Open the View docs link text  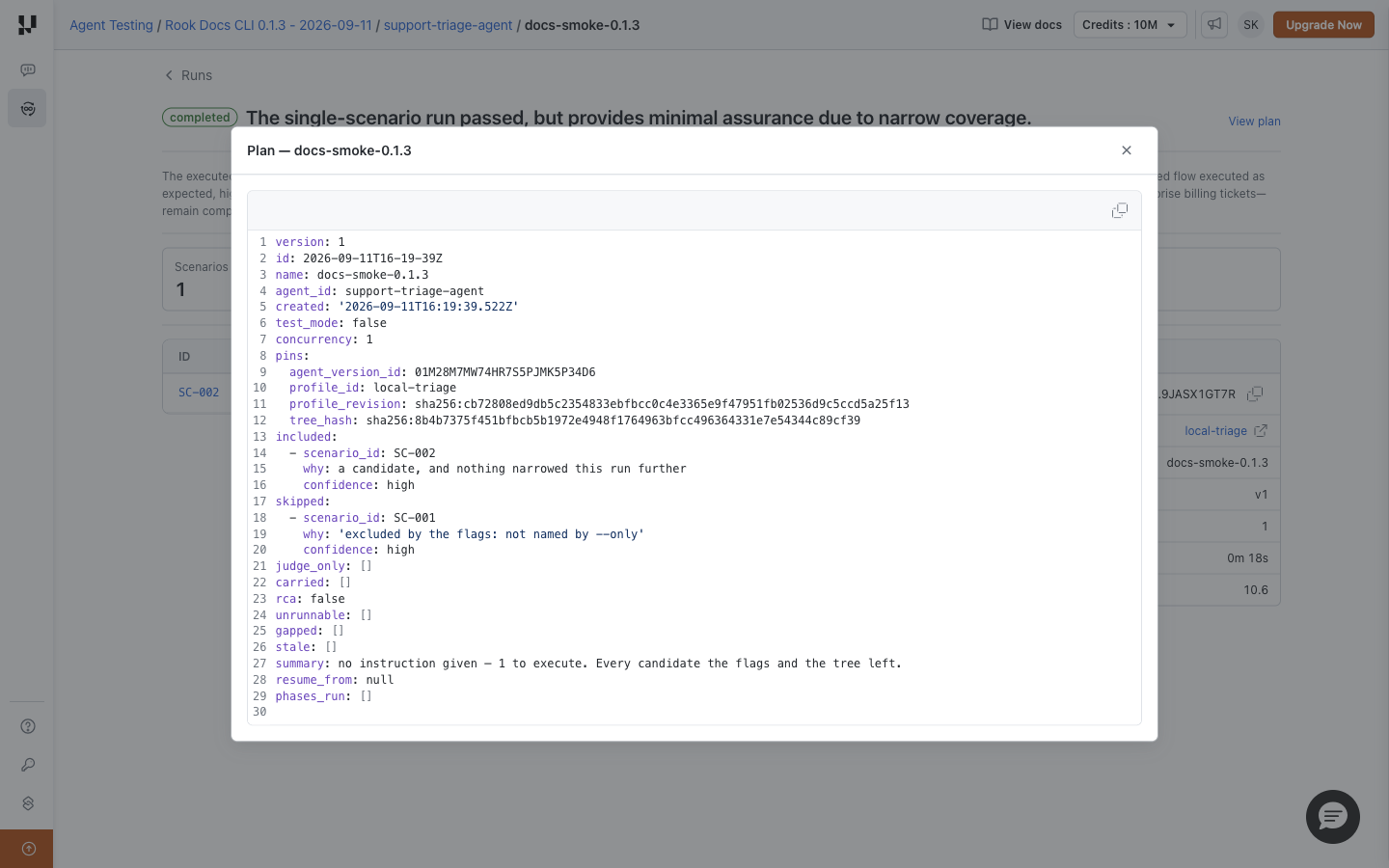[1033, 25]
